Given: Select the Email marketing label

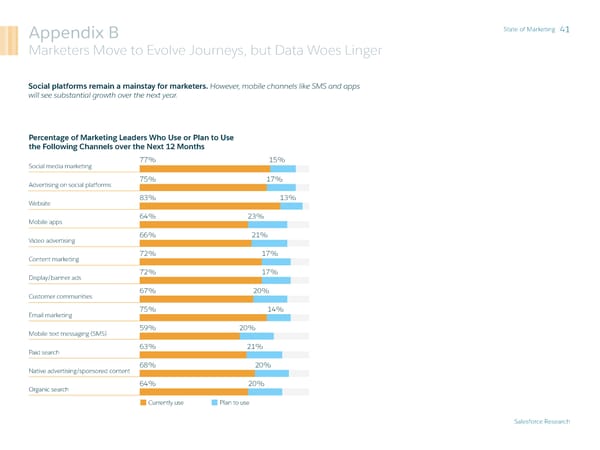Looking at the screenshot, I should (52, 315).
